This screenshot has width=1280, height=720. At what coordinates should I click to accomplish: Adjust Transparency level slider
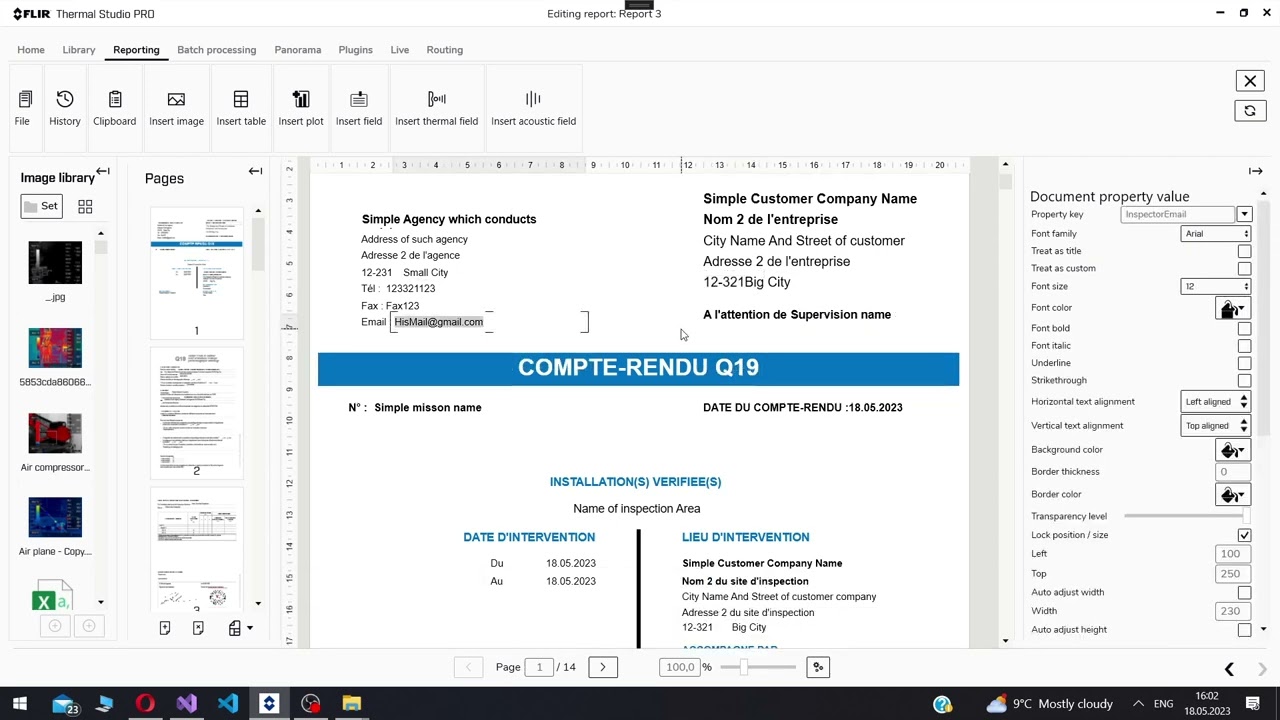click(x=1187, y=516)
